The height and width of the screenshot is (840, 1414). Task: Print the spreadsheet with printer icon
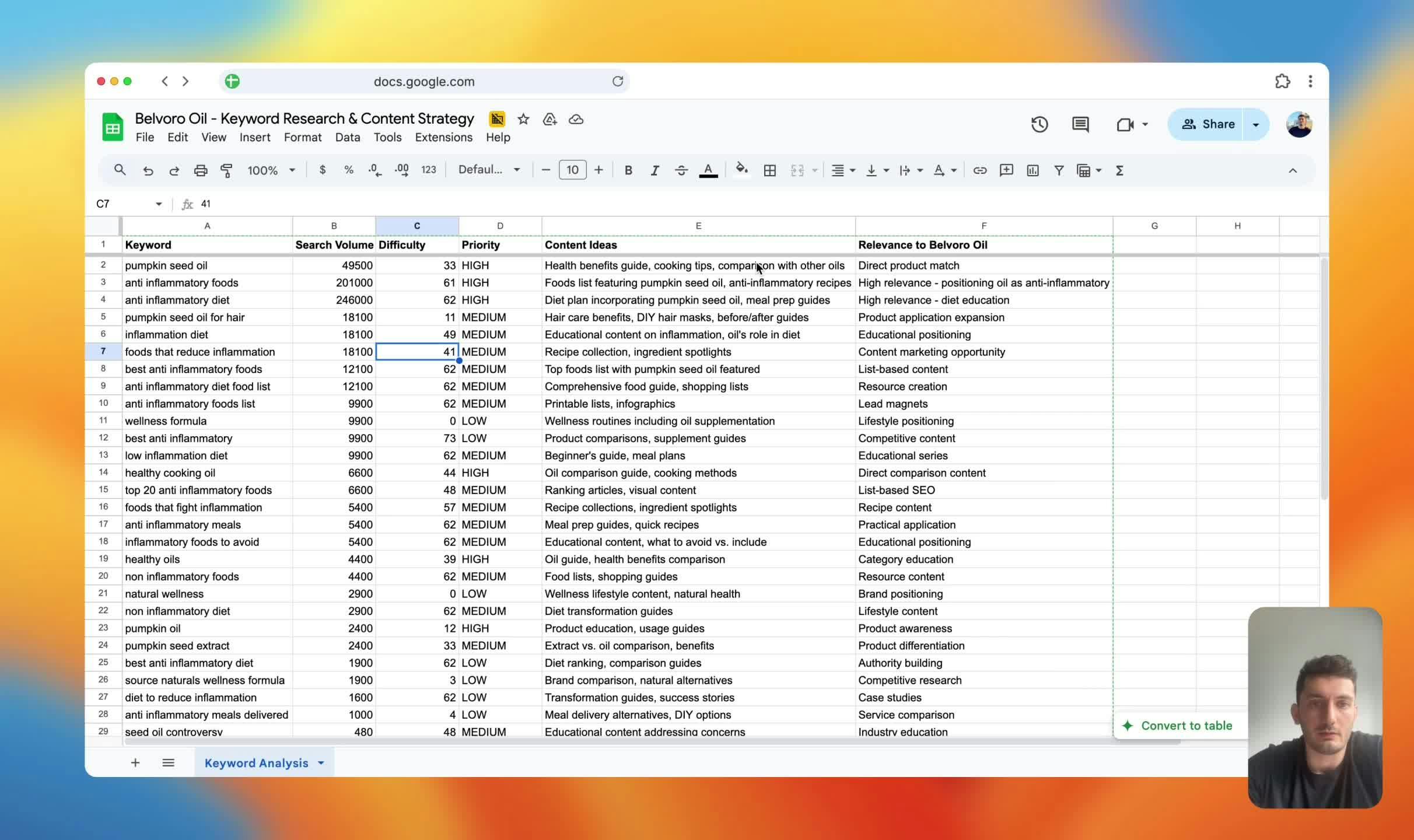[x=201, y=170]
